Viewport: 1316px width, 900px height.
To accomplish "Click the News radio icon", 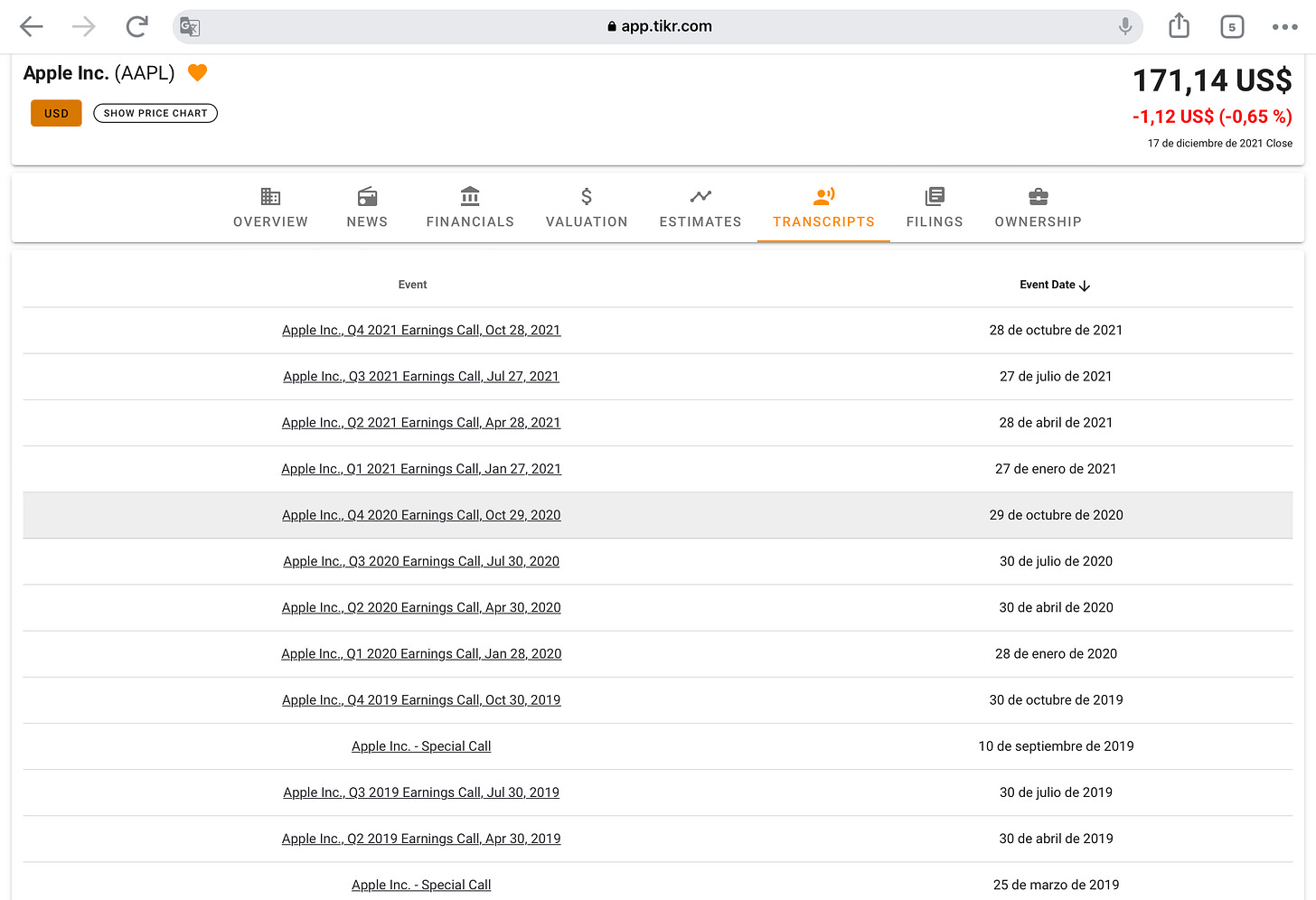I will [x=367, y=196].
